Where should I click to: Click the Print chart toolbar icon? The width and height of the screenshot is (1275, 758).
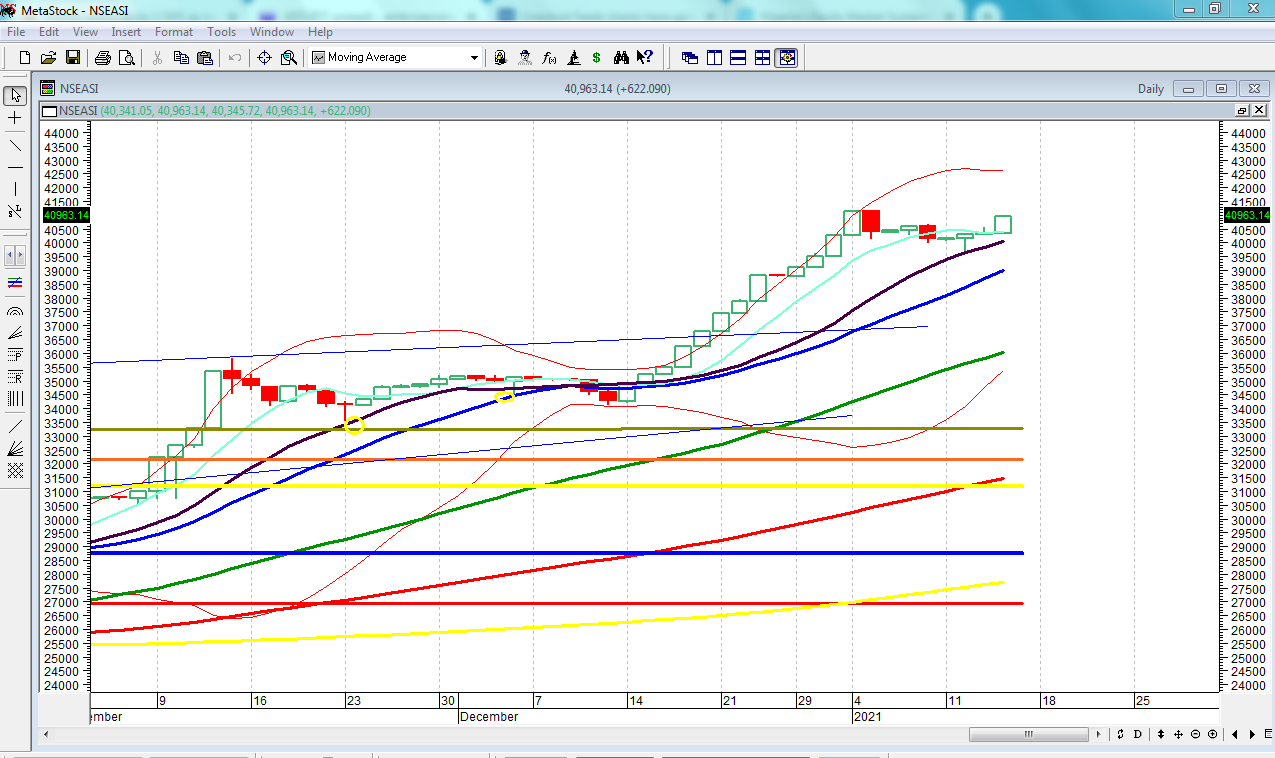[103, 57]
